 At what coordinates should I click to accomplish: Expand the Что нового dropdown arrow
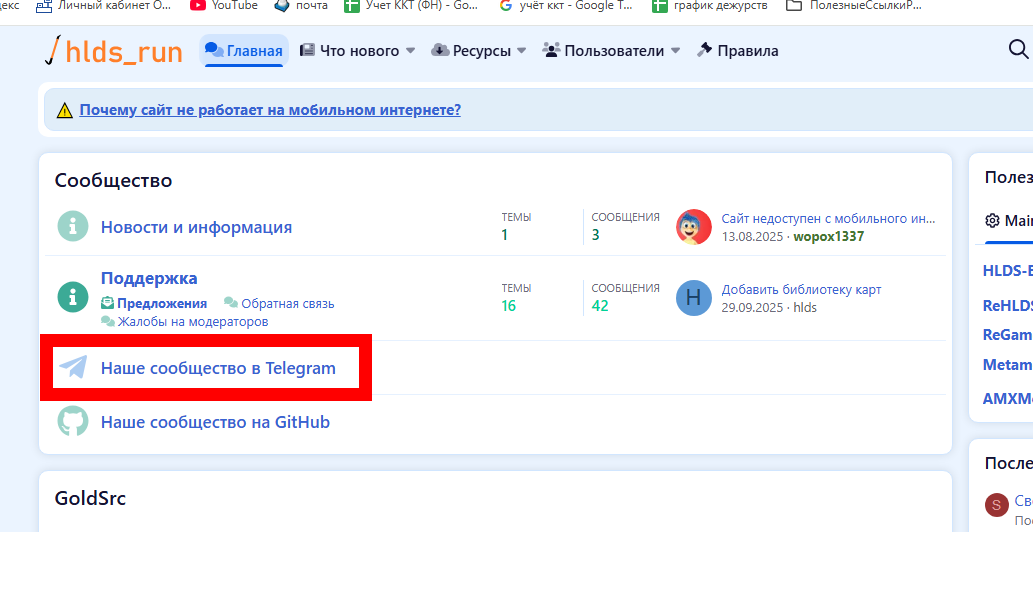[x=410, y=51]
